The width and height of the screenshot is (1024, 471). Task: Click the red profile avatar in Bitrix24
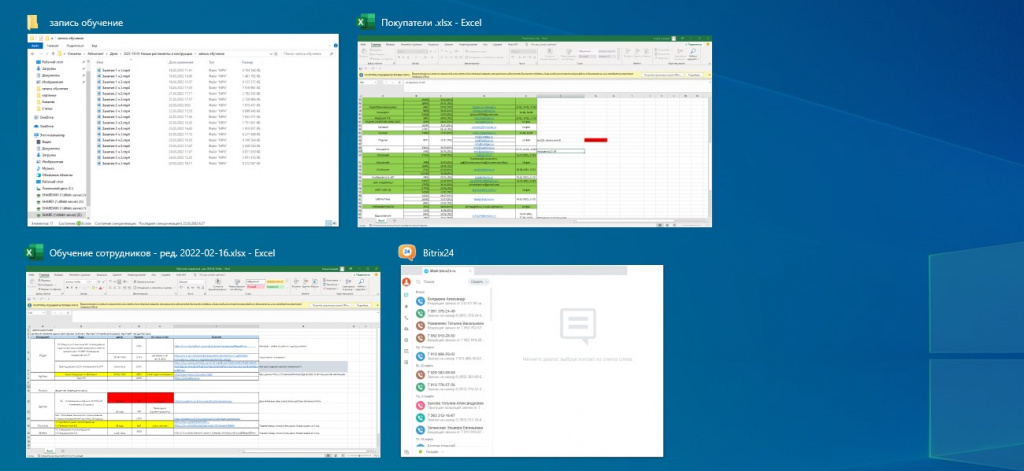coord(406,282)
